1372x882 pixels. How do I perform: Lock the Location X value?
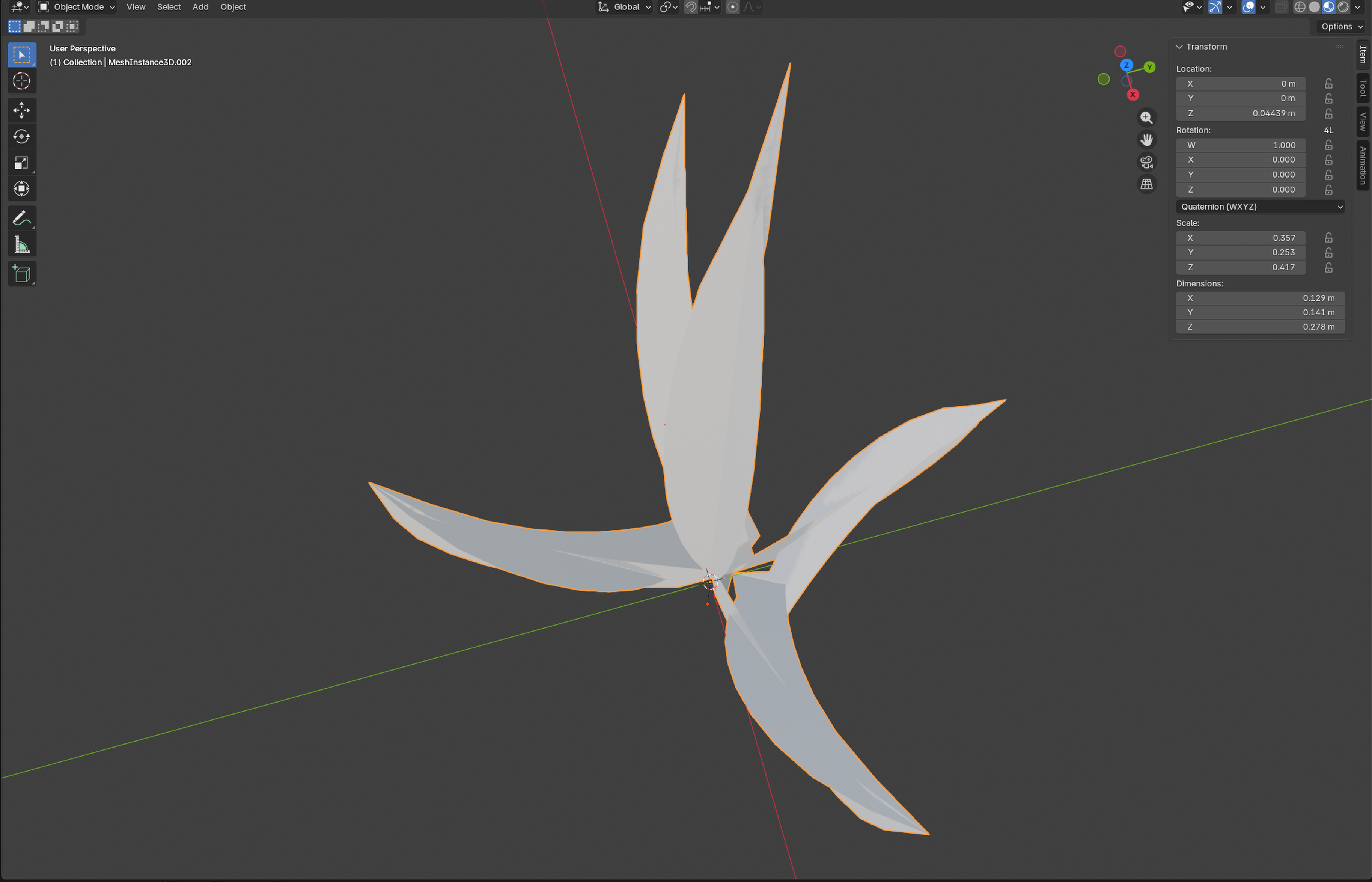[1328, 84]
